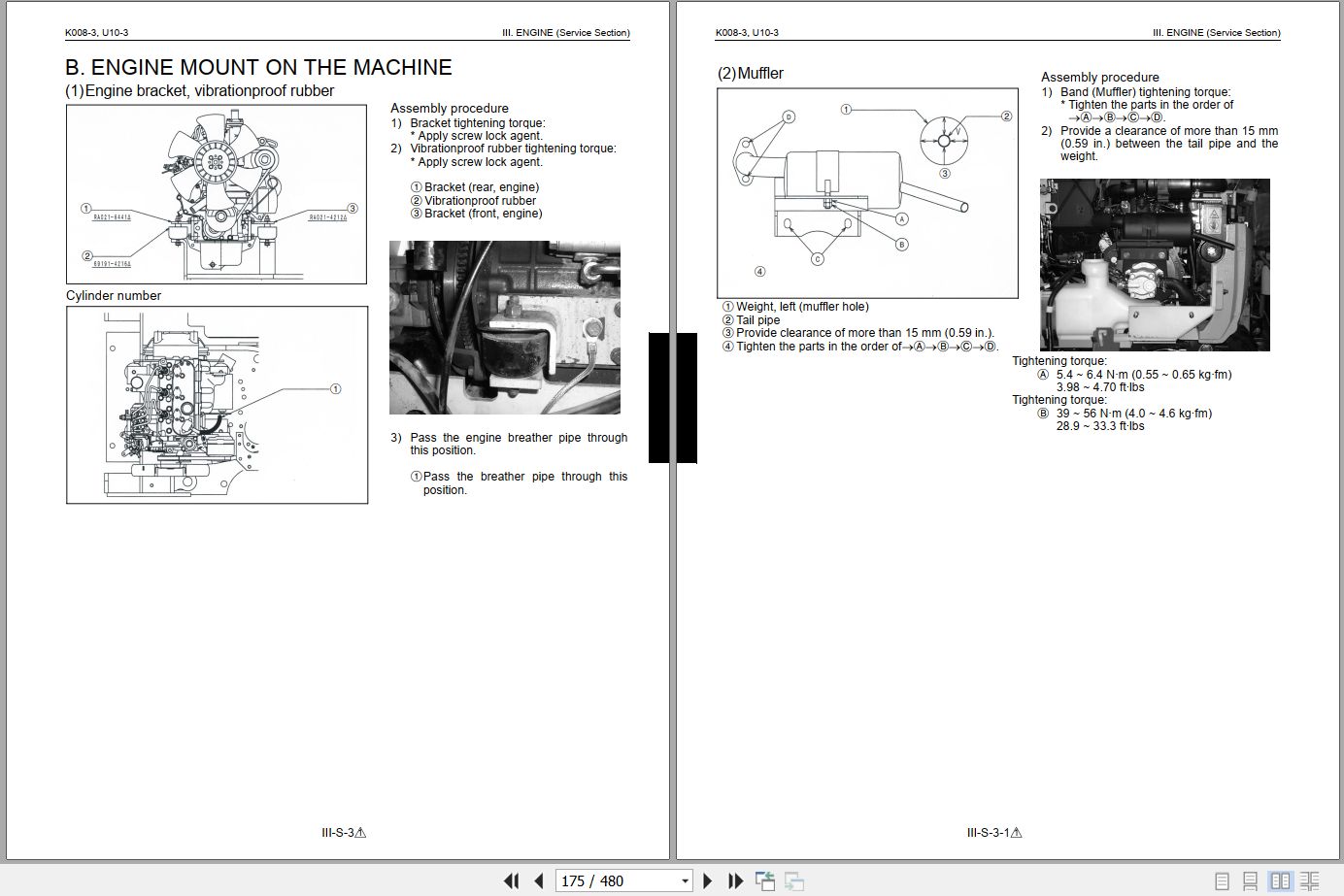Click 'Band (Muffler) tightening torque:' line
Image resolution: width=1344 pixels, height=896 pixels.
pyautogui.click(x=1145, y=92)
